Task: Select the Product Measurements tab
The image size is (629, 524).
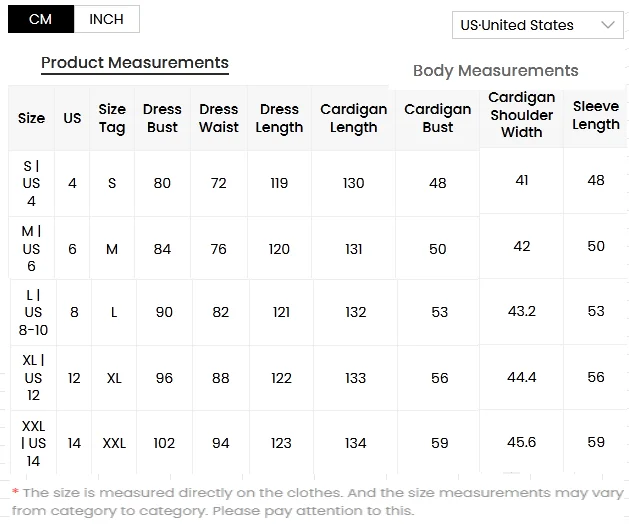Action: pyautogui.click(x=135, y=63)
